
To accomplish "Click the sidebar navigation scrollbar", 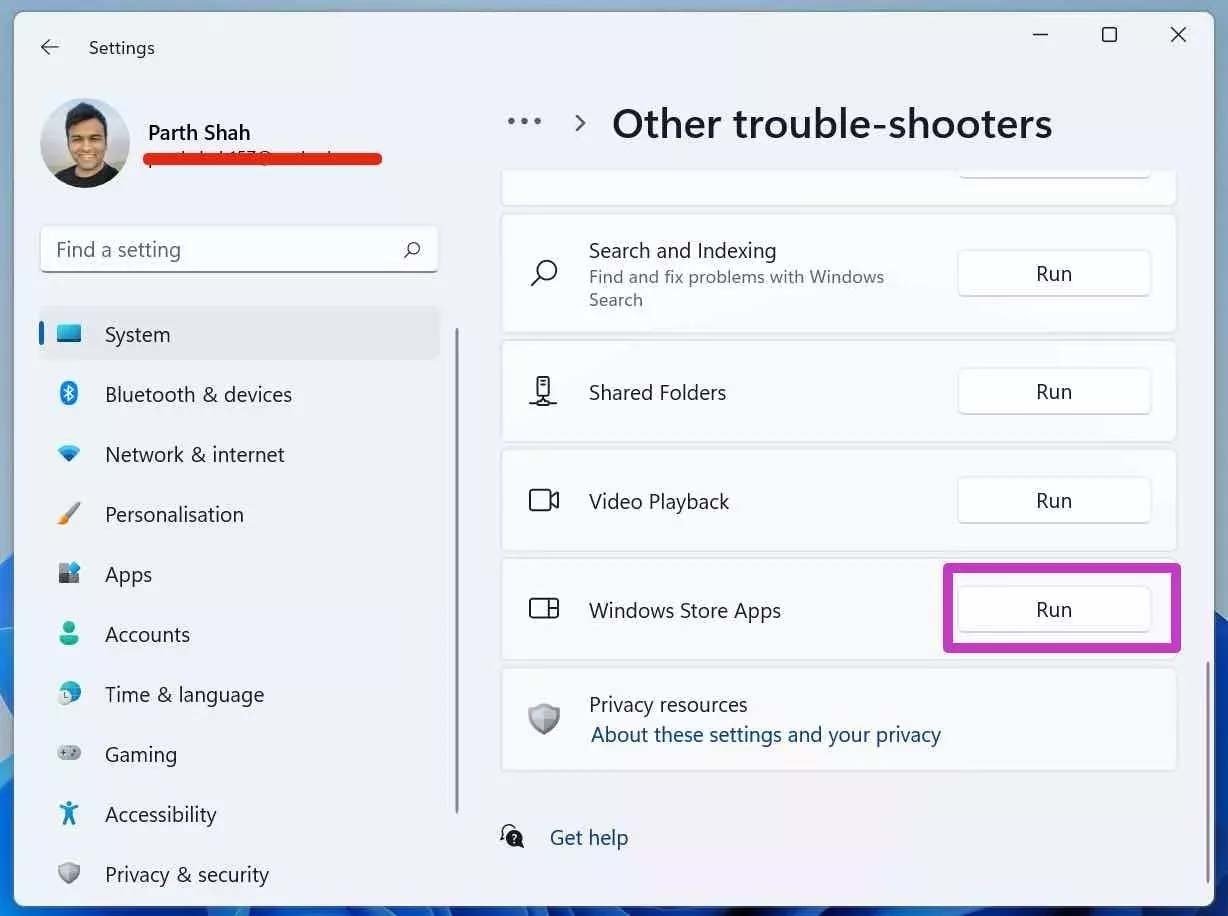I will pyautogui.click(x=457, y=570).
